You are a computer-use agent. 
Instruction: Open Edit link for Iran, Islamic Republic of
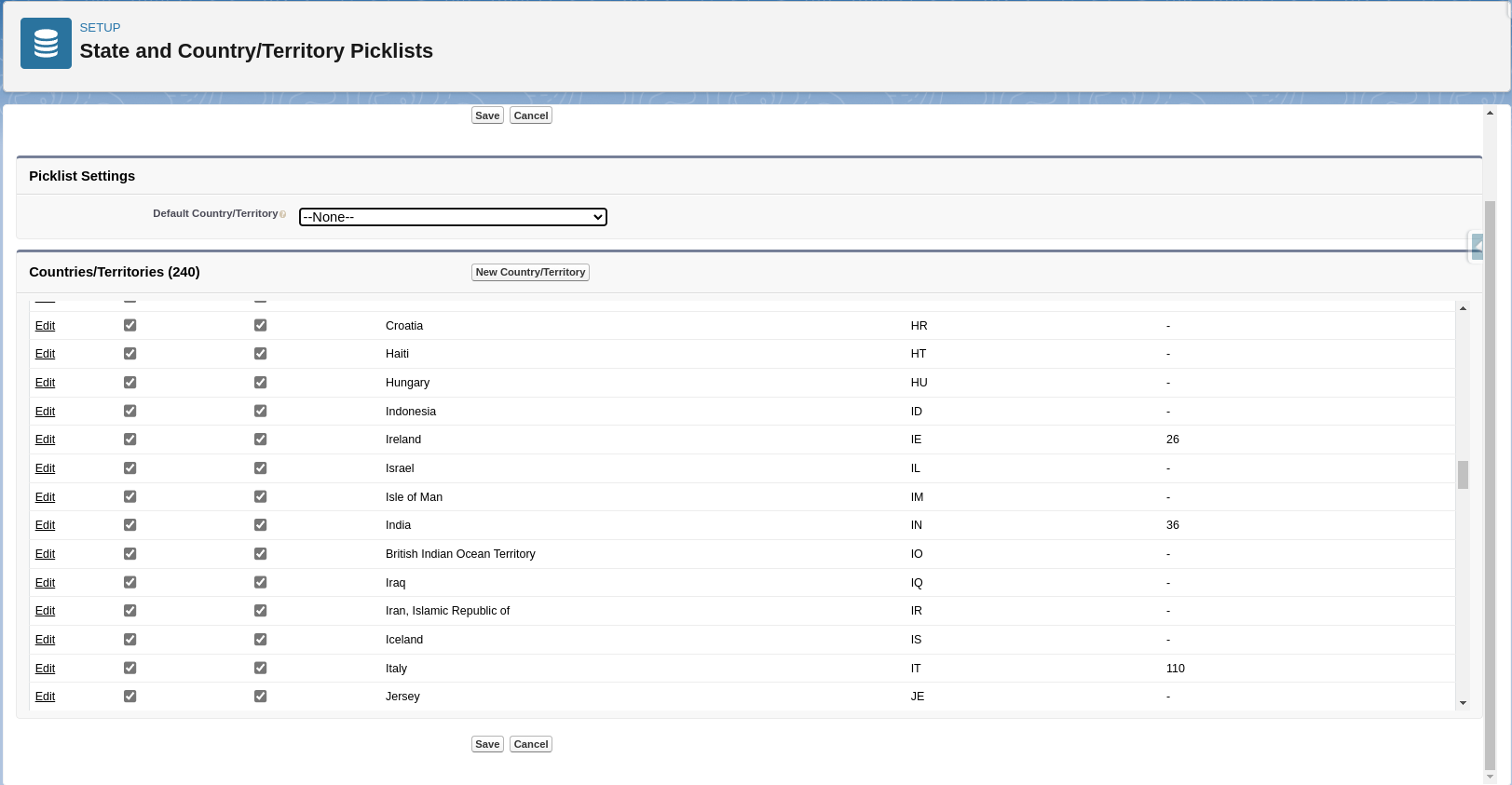[x=45, y=611]
